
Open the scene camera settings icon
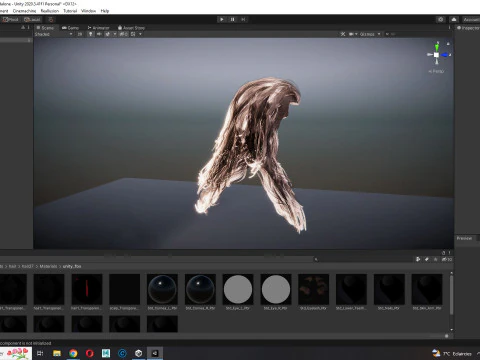click(351, 34)
